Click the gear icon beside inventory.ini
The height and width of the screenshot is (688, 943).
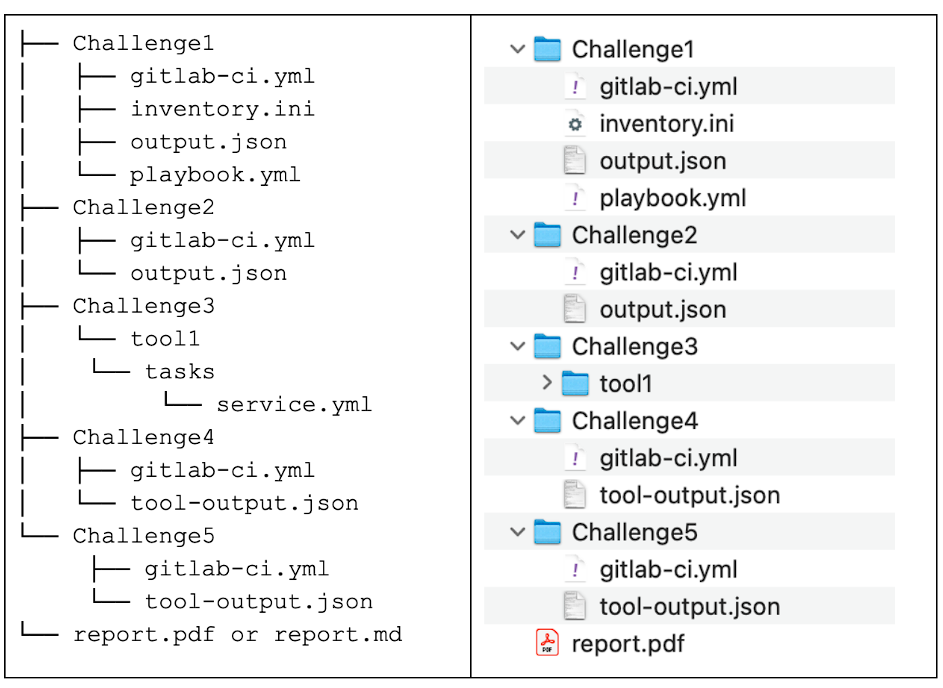[576, 124]
